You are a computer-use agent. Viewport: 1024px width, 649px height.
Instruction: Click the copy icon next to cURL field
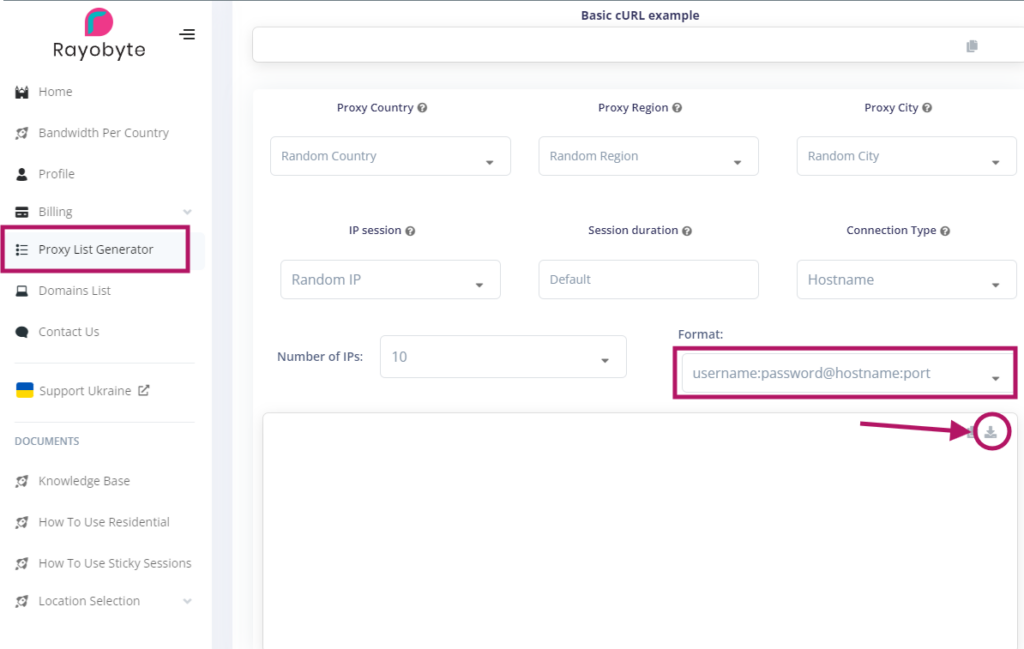point(970,44)
